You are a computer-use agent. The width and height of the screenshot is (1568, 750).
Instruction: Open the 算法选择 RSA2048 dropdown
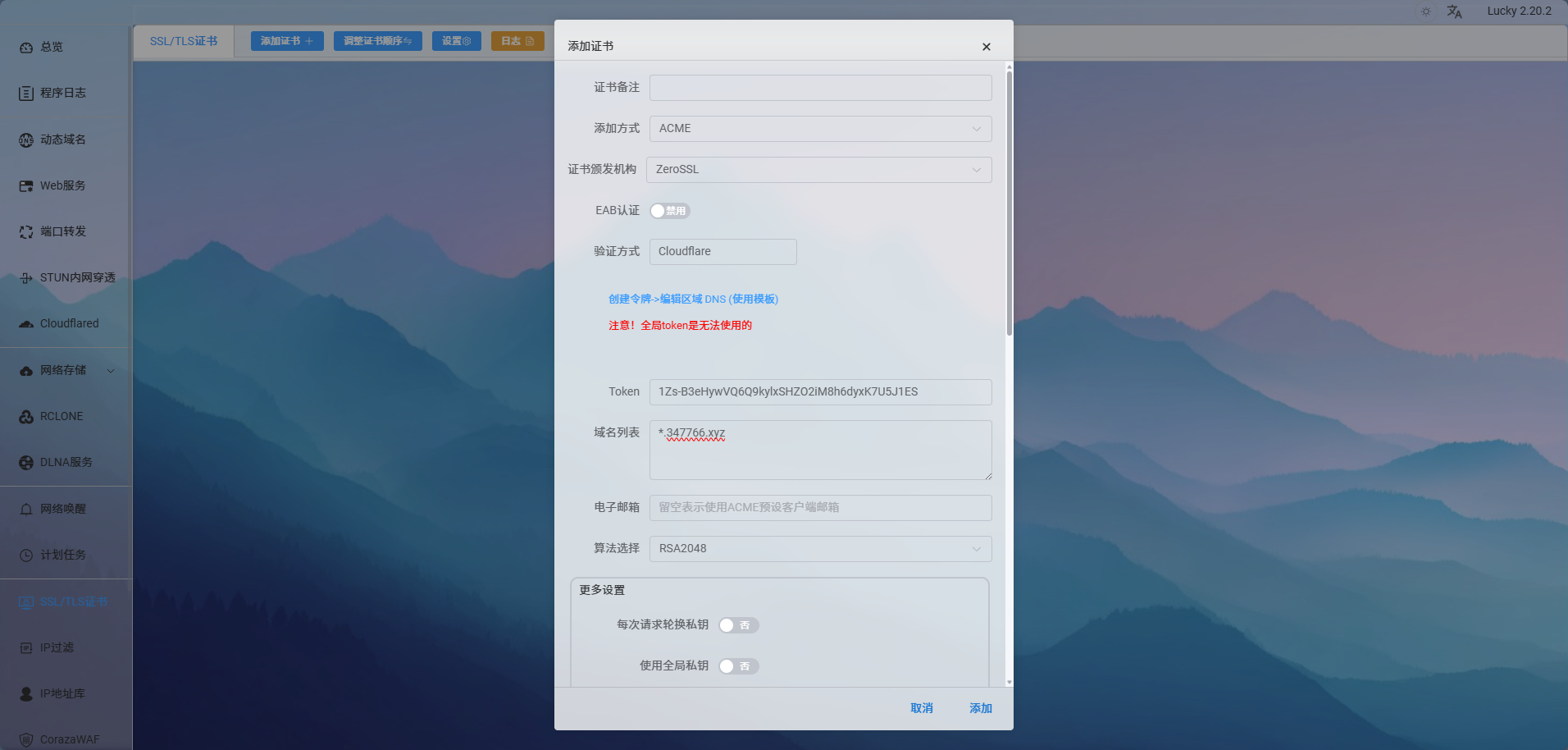(820, 549)
